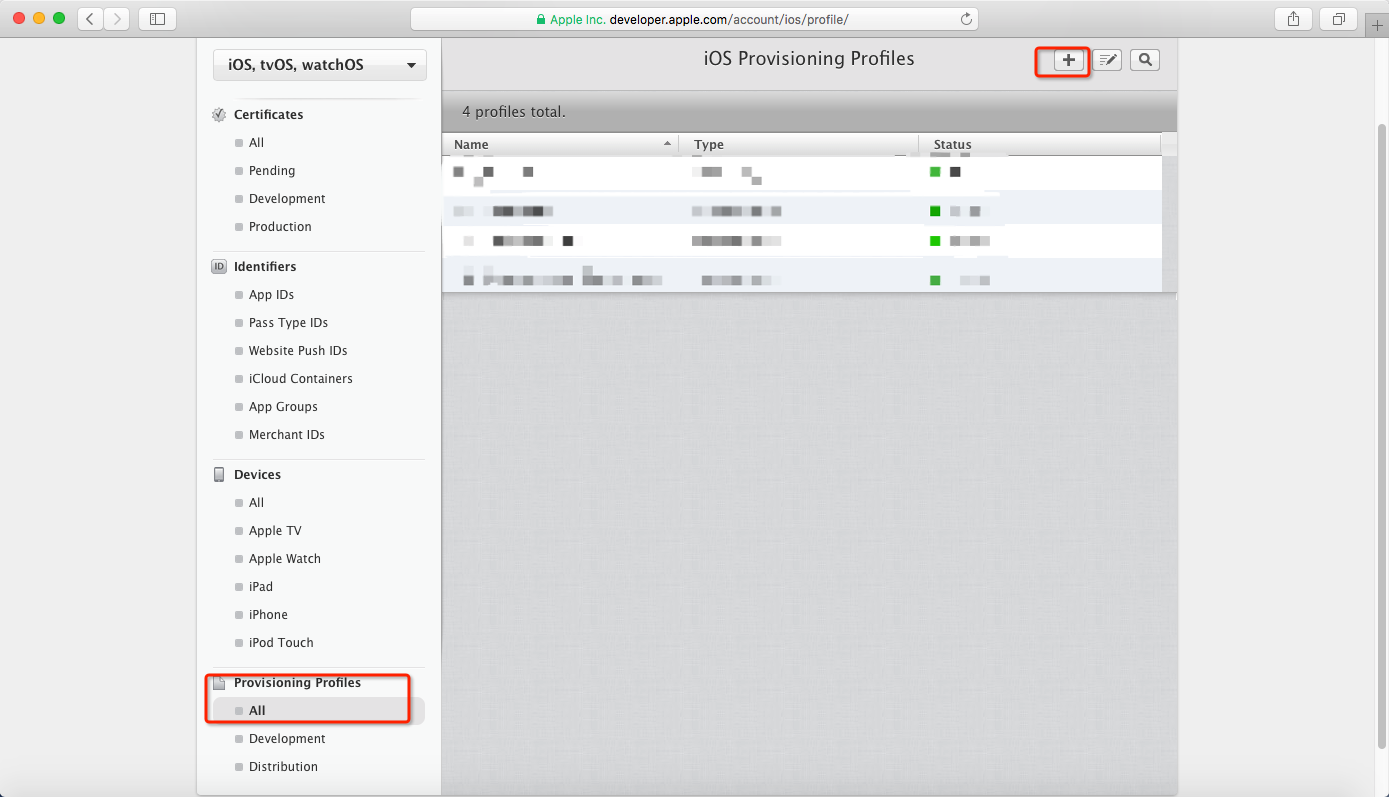Select Distribution under Provisioning Profiles
This screenshot has height=797, width=1389.
(x=283, y=767)
